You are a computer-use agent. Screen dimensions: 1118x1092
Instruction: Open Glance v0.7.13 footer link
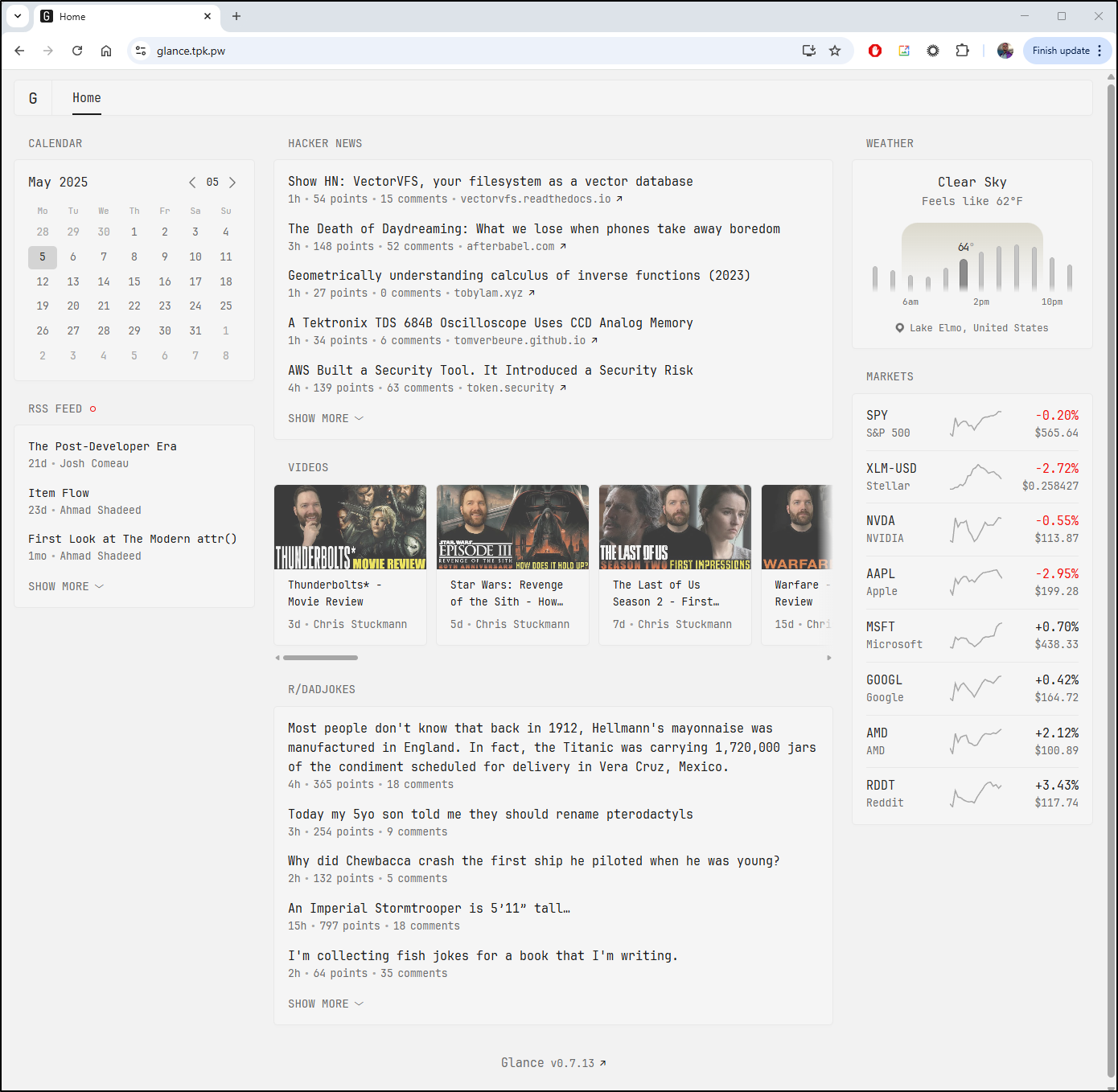(x=553, y=1063)
